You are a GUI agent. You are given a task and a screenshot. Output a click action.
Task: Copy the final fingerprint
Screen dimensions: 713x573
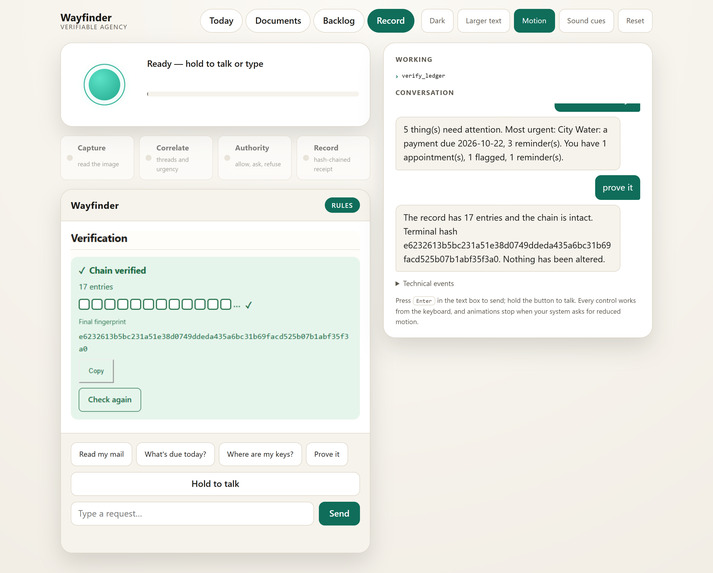pyautogui.click(x=96, y=371)
